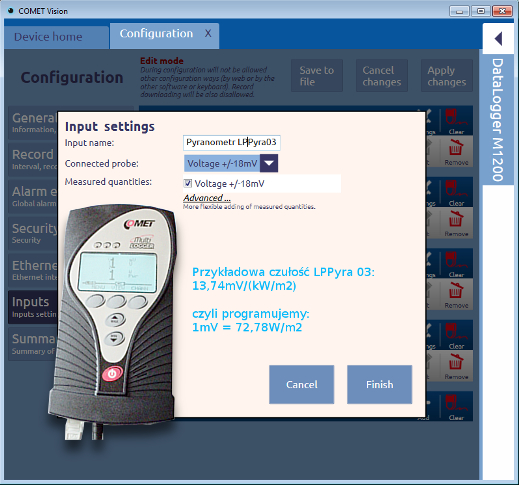Open the General configuration section
This screenshot has width=520, height=486.
33,123
